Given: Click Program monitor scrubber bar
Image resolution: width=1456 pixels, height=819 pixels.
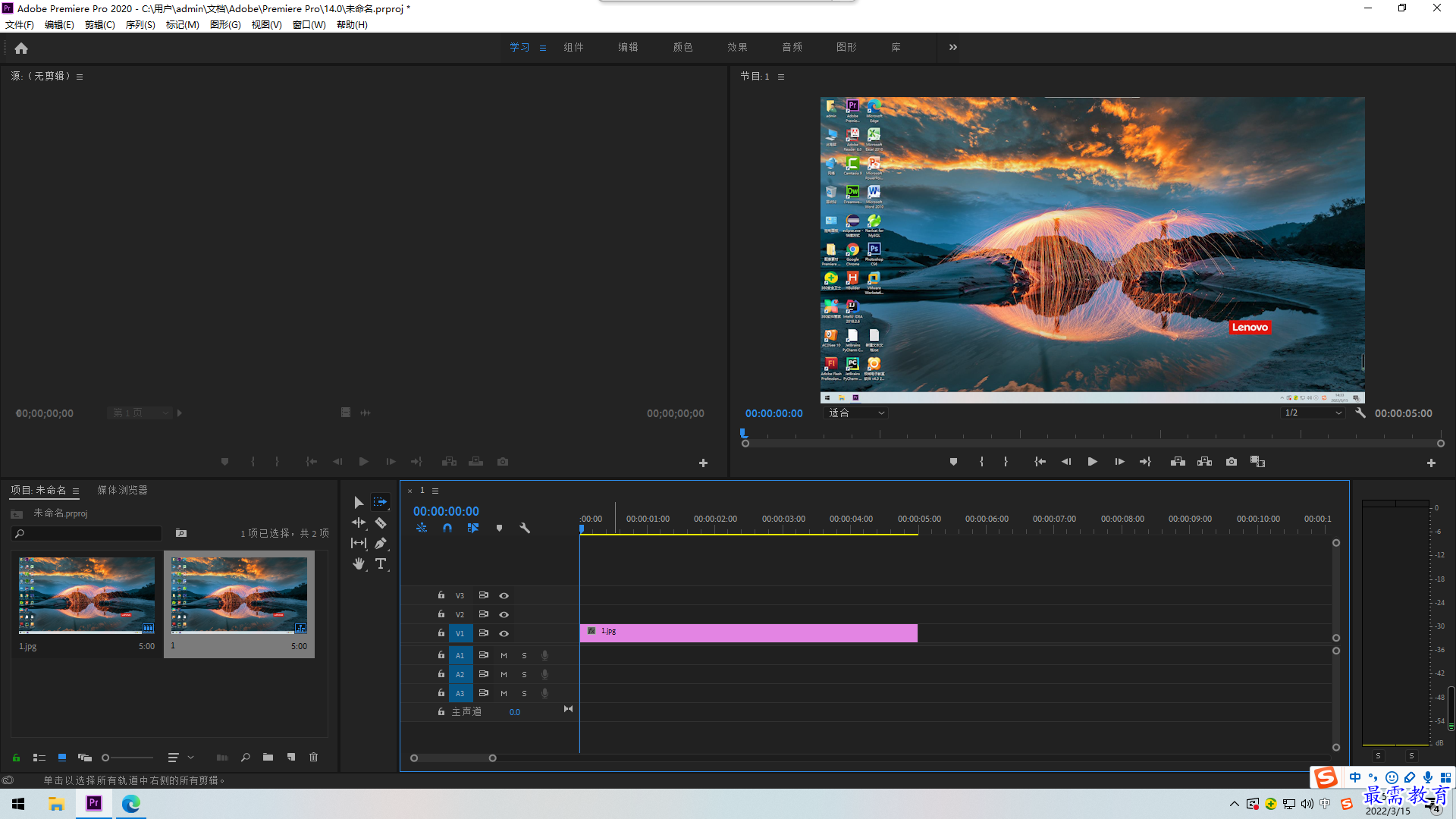Looking at the screenshot, I should (x=1093, y=444).
